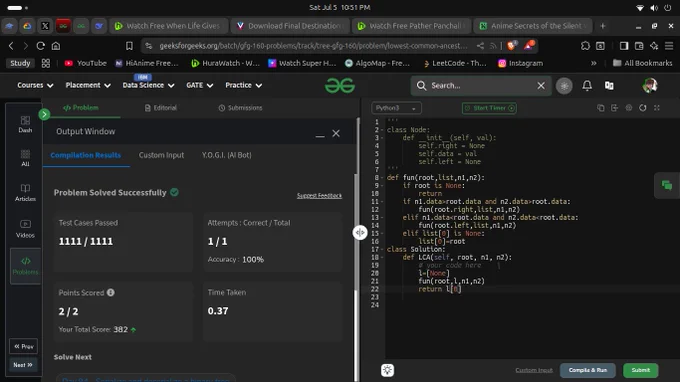Open the Brave shields lion icon
This screenshot has height=382, width=680.
(x=512, y=46)
